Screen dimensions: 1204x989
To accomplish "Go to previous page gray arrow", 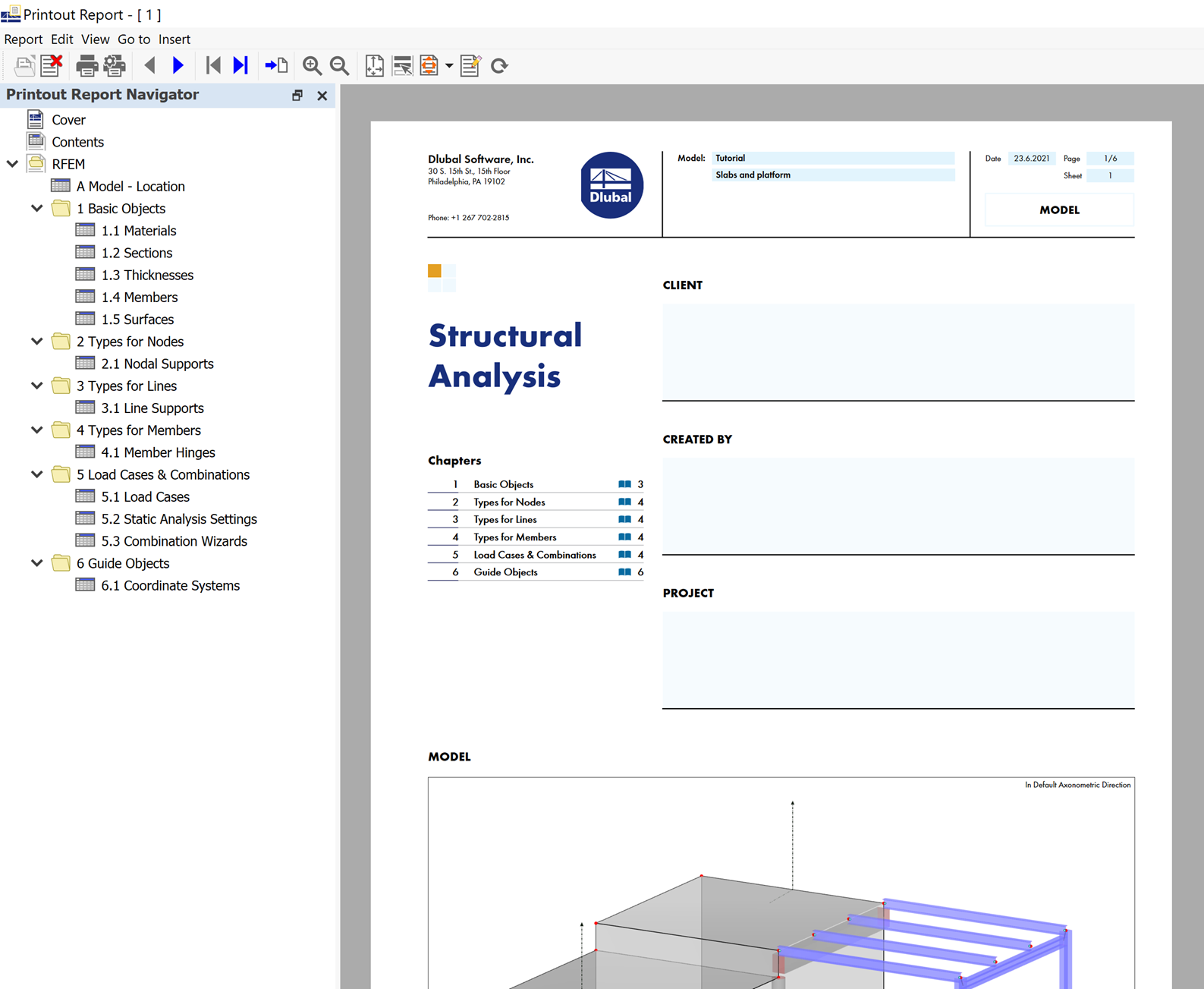I will [149, 66].
